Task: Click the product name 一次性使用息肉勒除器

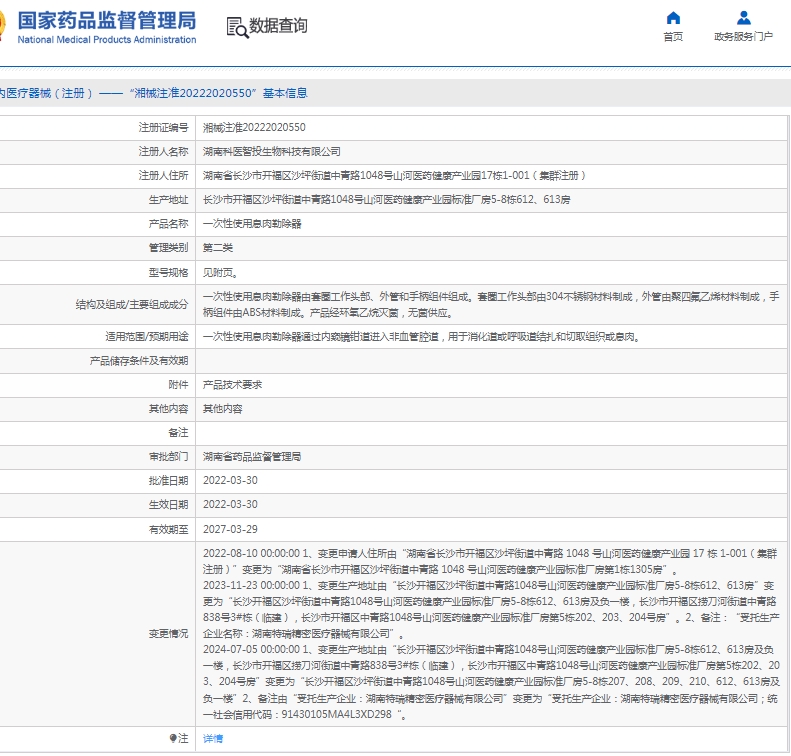Action: coord(252,224)
